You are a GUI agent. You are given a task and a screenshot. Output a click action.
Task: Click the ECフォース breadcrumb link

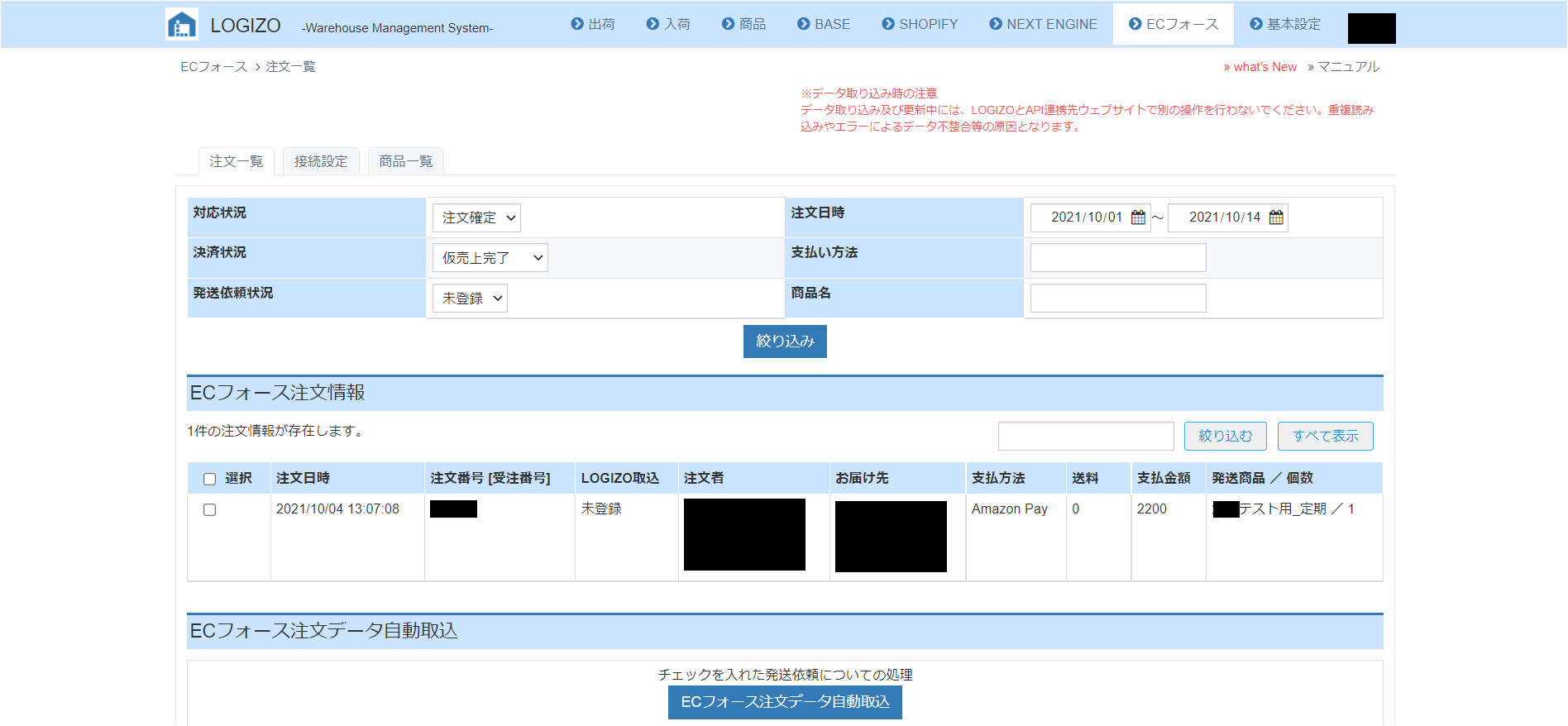click(x=214, y=67)
